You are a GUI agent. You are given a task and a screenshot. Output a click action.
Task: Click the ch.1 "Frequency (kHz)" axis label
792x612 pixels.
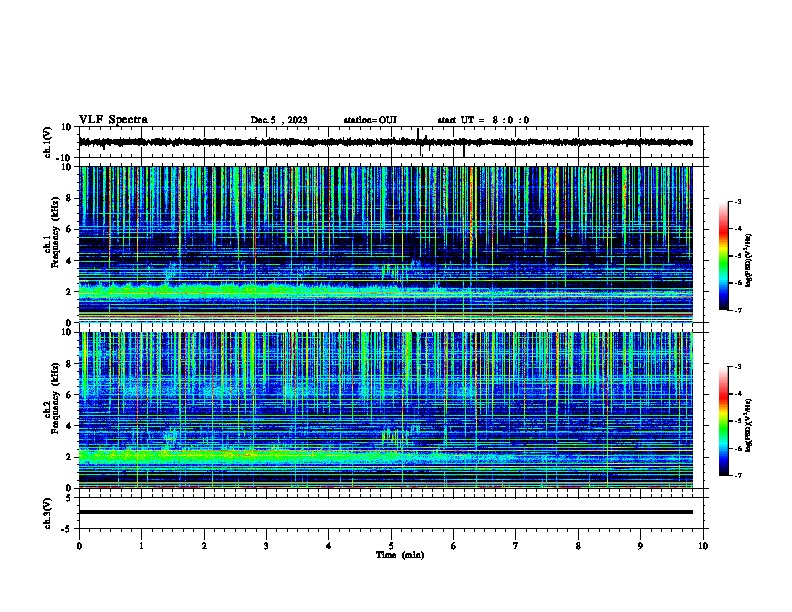[55, 232]
